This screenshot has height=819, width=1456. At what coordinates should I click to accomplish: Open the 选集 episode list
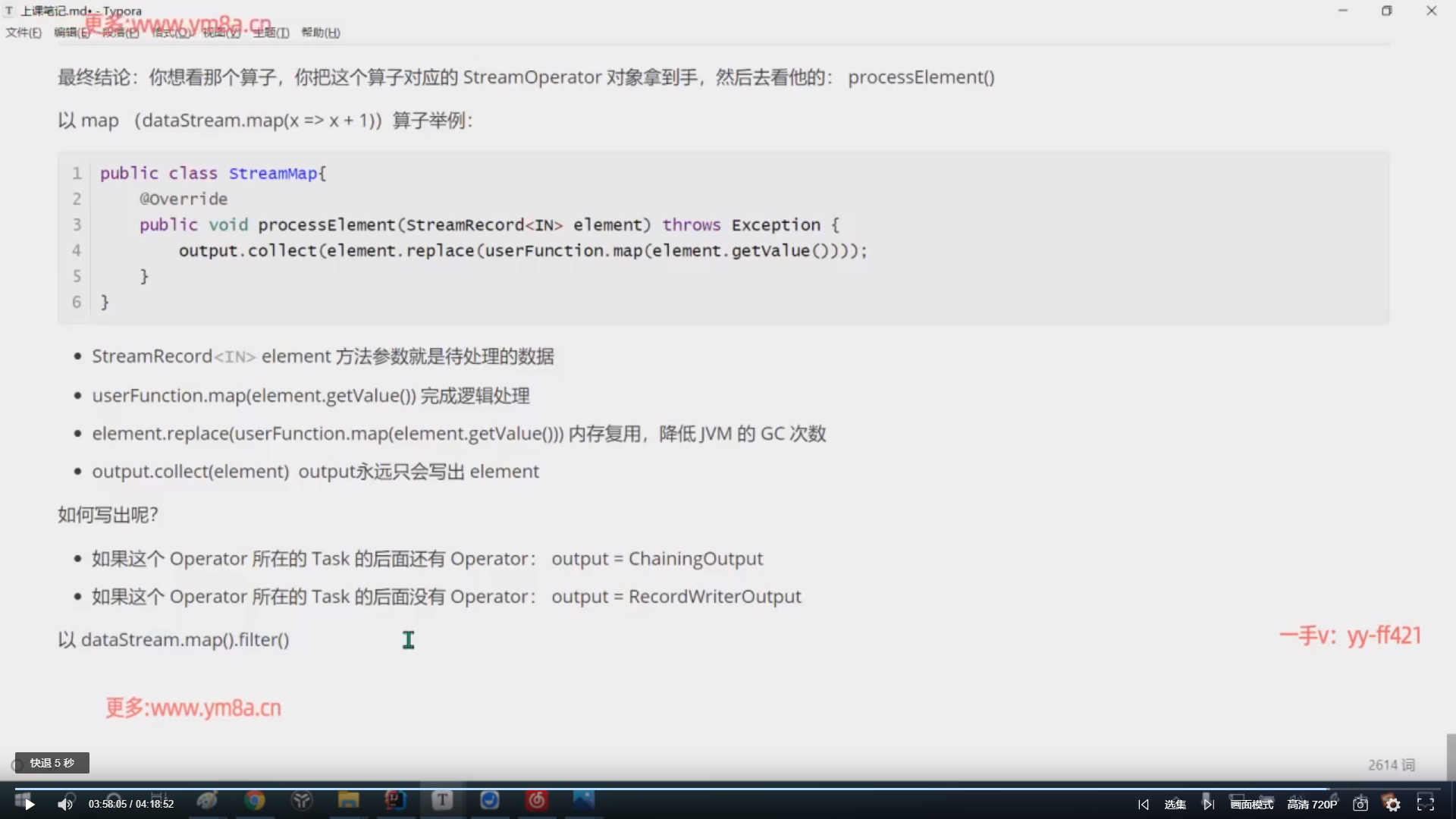click(x=1175, y=805)
